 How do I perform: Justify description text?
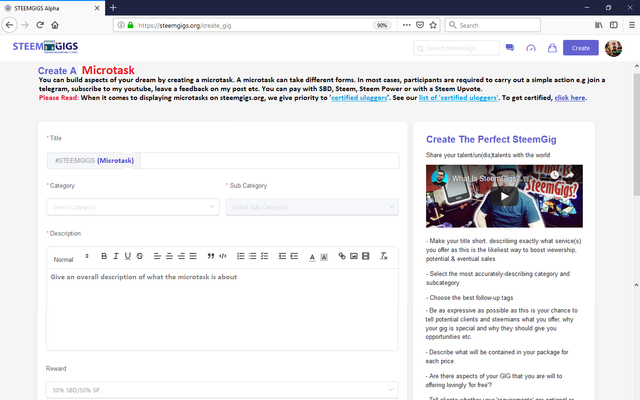193,256
